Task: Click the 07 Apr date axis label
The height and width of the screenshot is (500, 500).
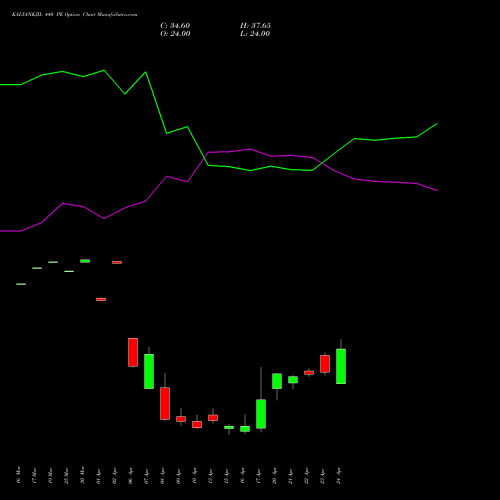Action: click(x=146, y=475)
